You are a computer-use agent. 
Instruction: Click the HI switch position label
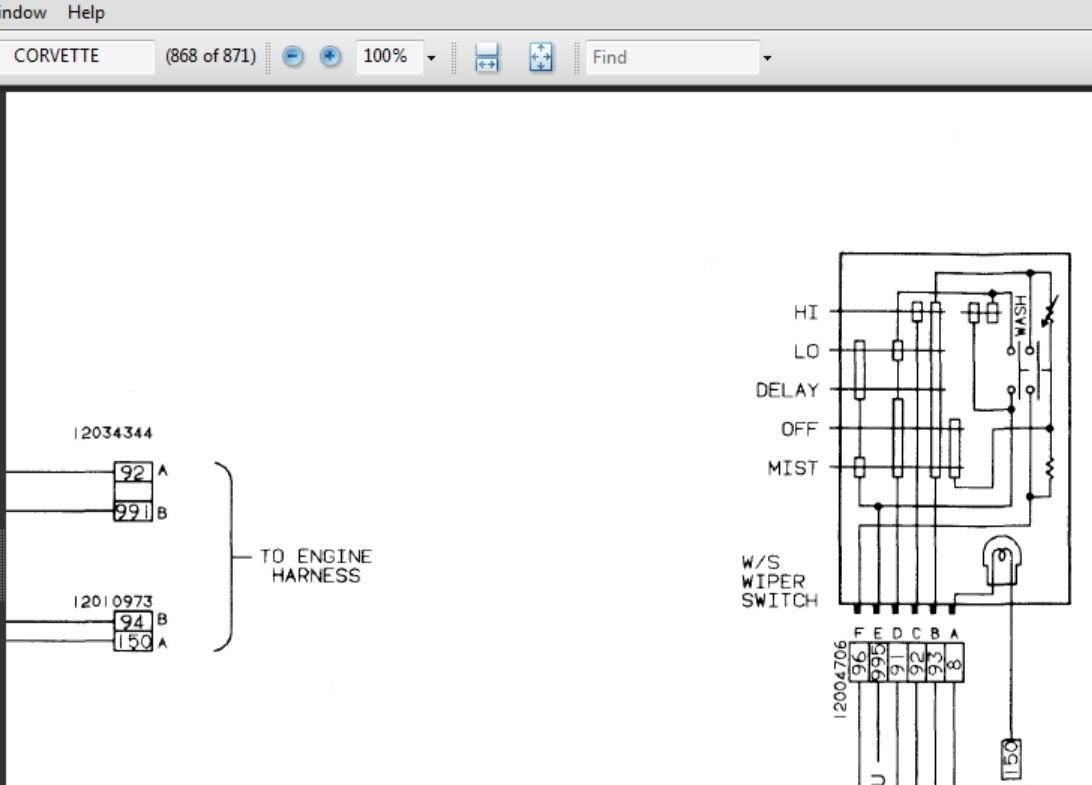(x=806, y=312)
